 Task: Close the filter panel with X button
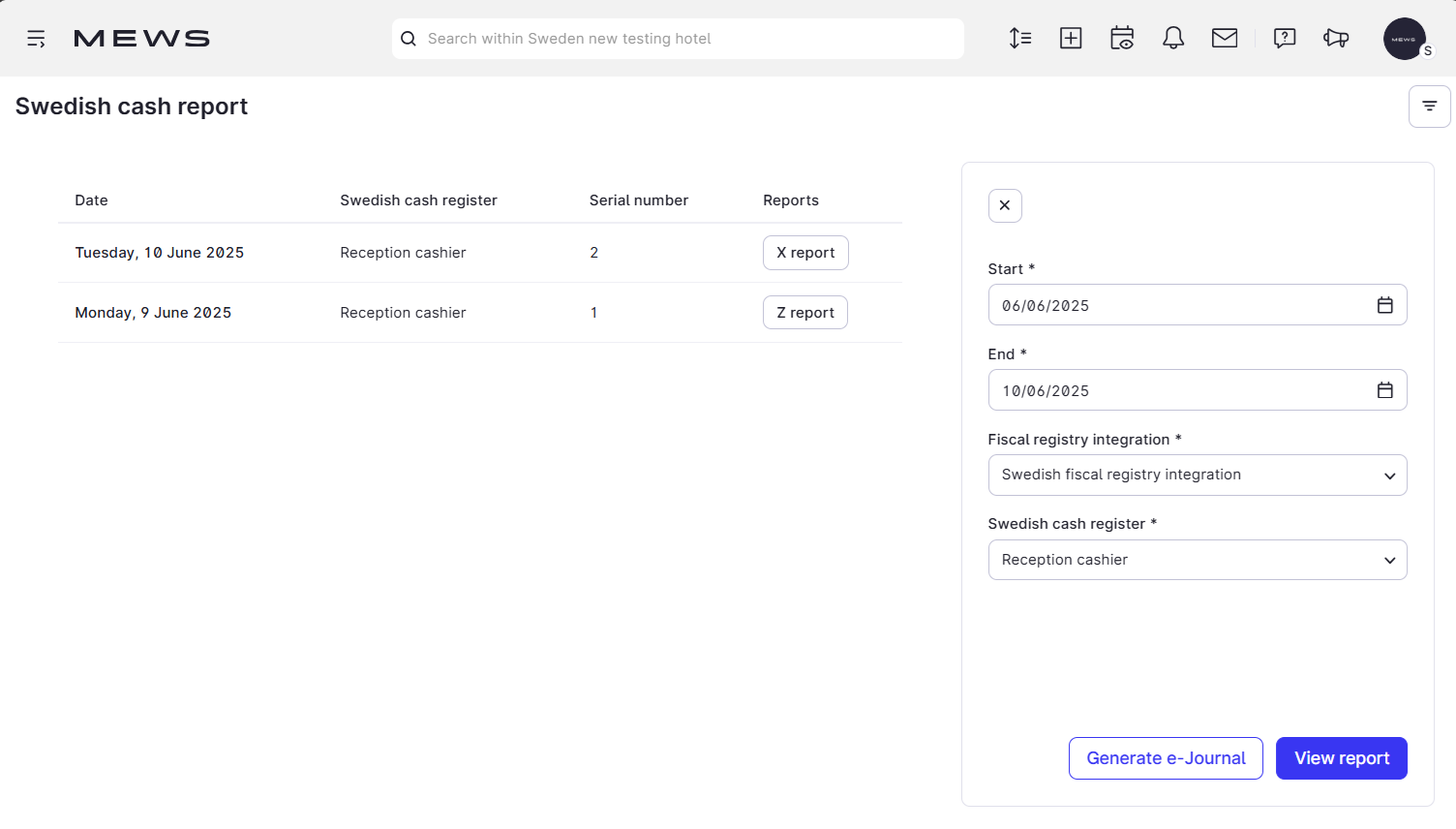point(1005,205)
